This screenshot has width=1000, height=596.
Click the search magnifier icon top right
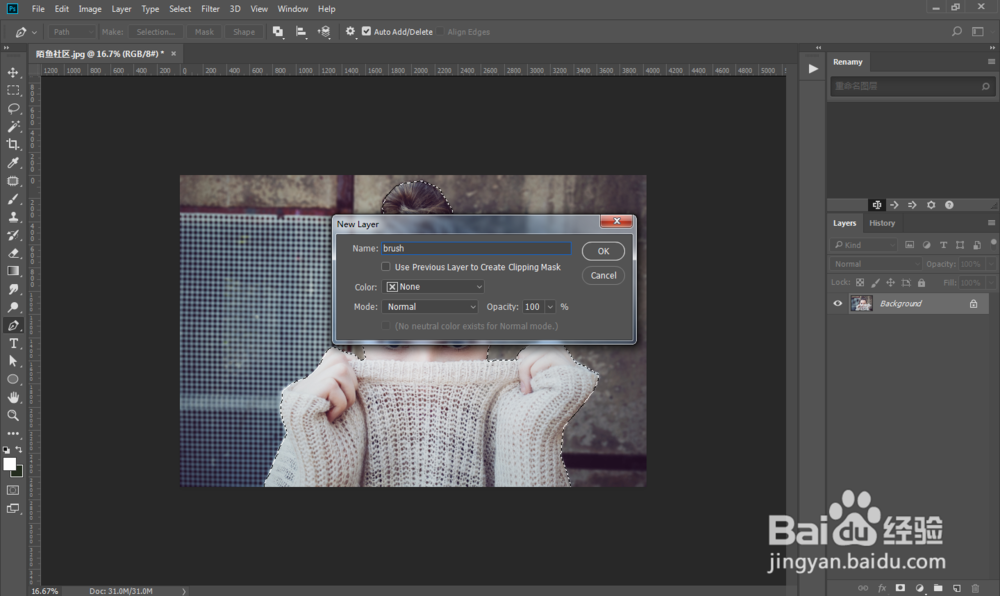click(x=957, y=31)
